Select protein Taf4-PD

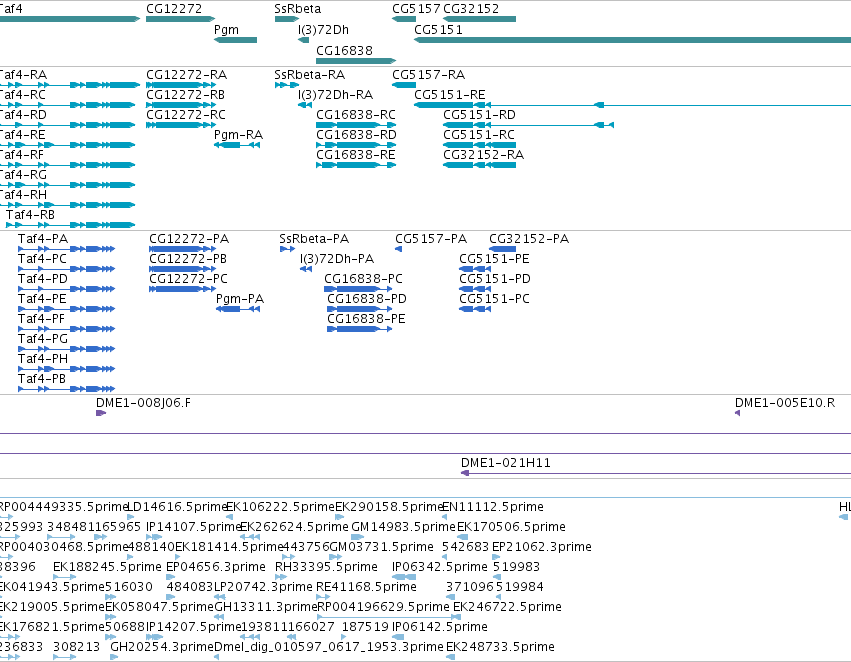(66, 289)
